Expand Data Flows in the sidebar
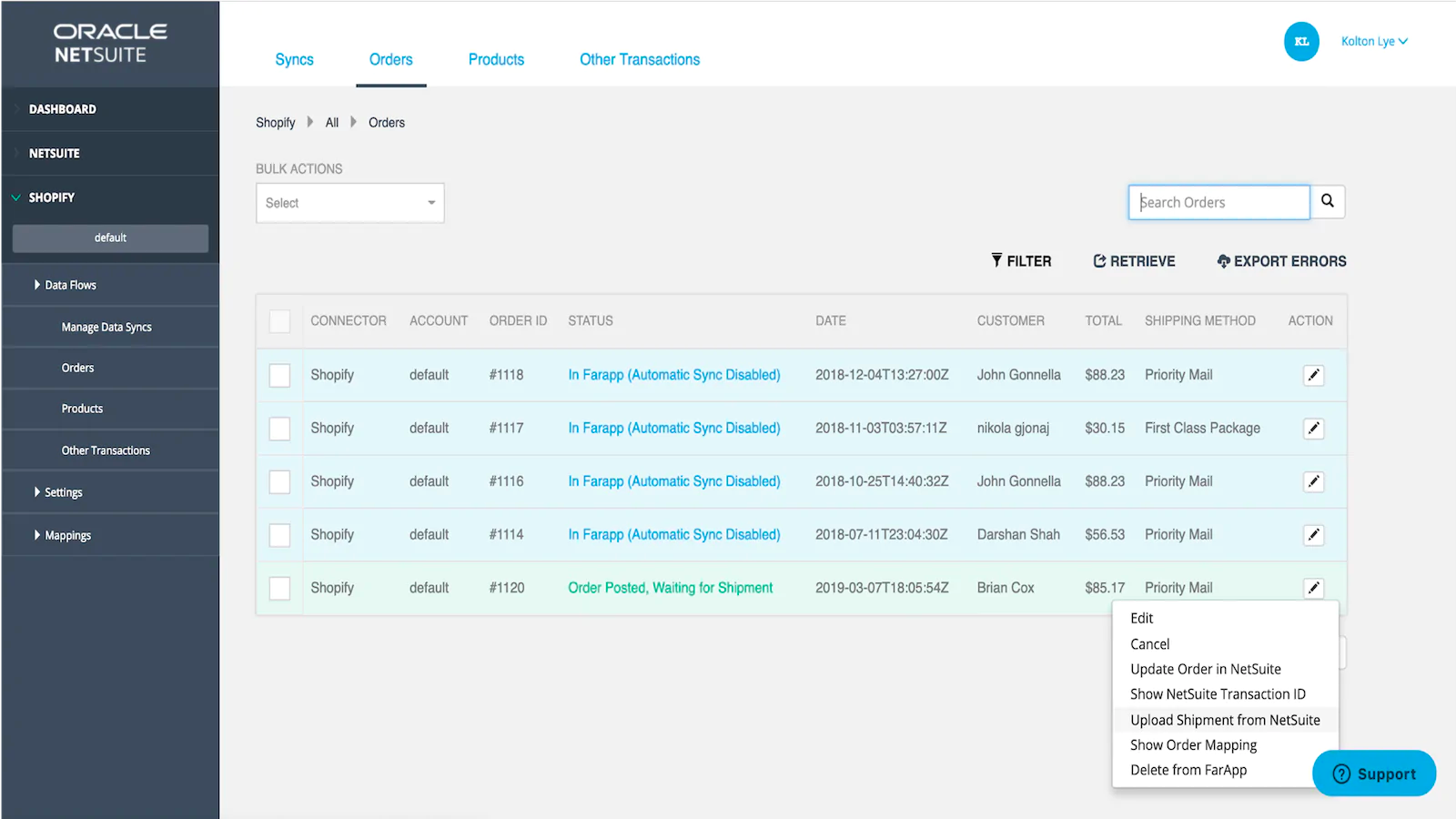 pyautogui.click(x=66, y=285)
